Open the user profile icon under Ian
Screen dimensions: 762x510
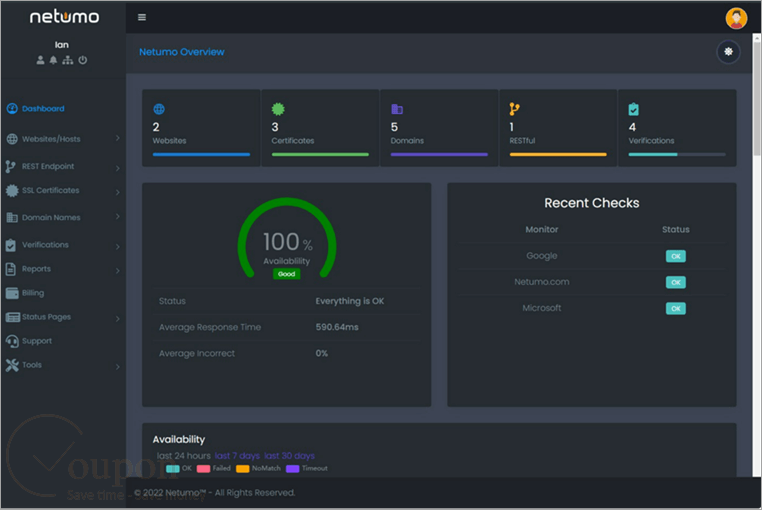click(x=40, y=60)
